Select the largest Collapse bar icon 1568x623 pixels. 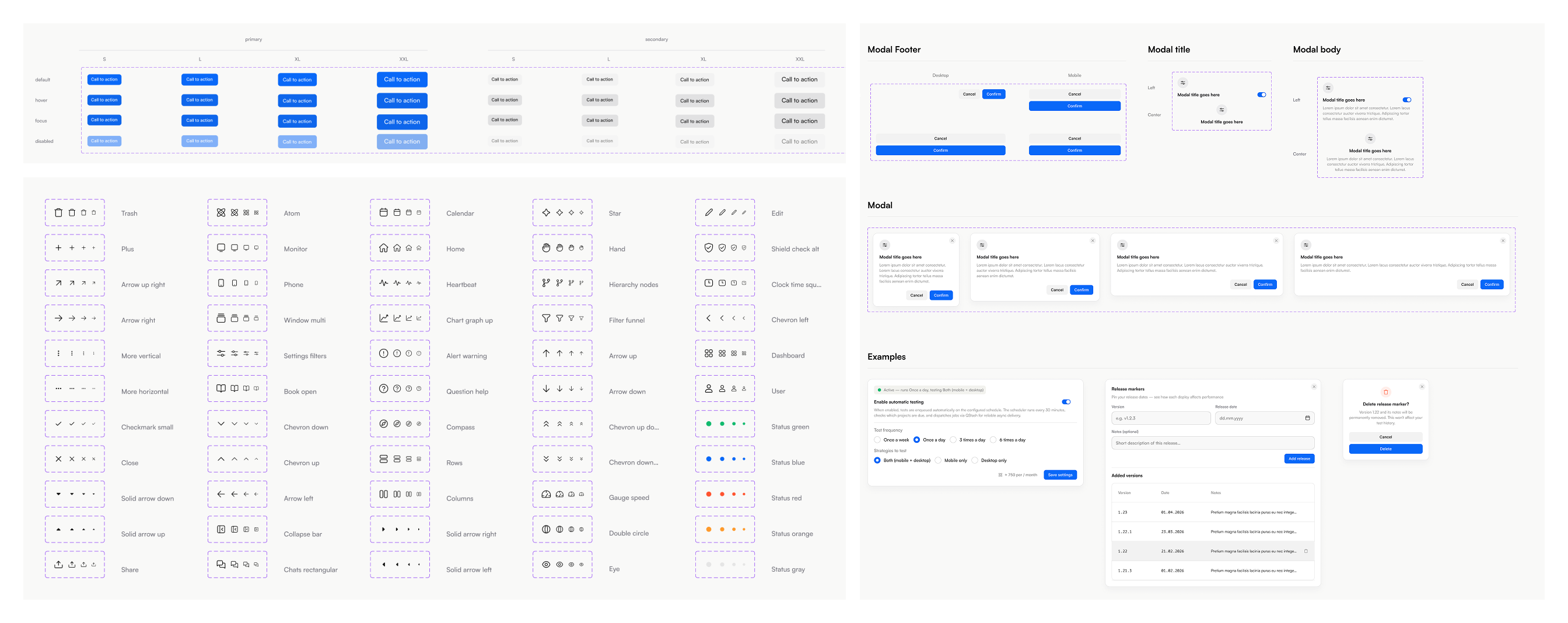(x=221, y=529)
